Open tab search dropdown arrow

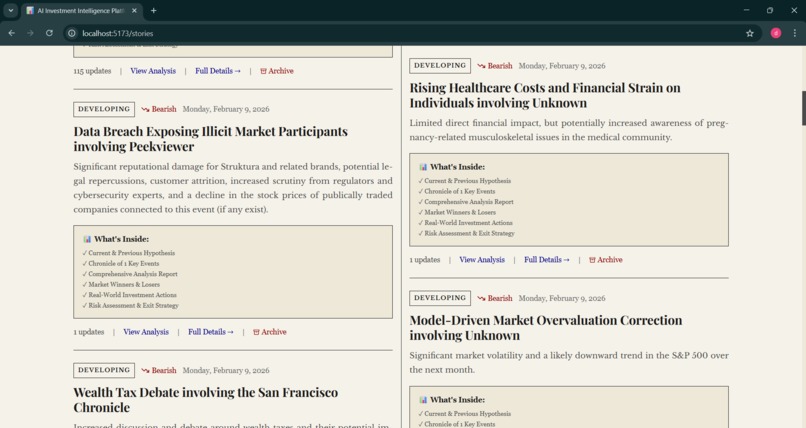click(x=10, y=10)
